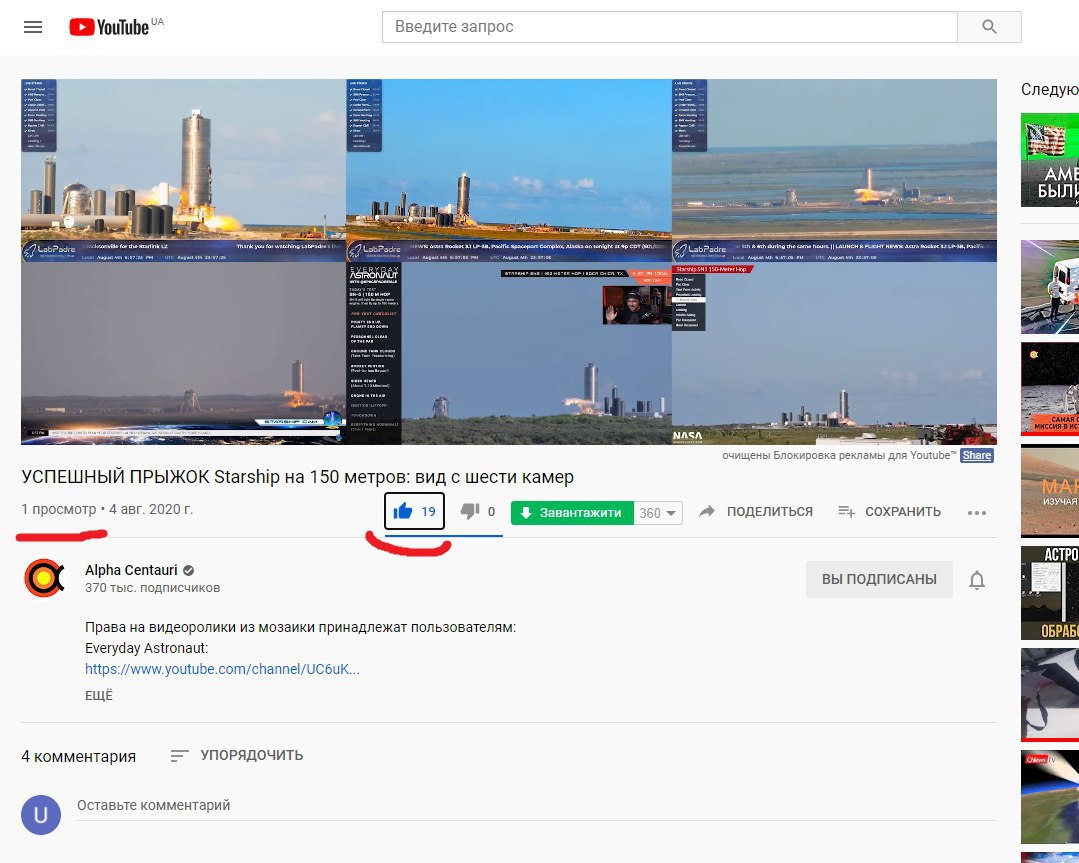The width and height of the screenshot is (1079, 863).
Task: Open the hamburger guide menu
Action: pyautogui.click(x=33, y=27)
